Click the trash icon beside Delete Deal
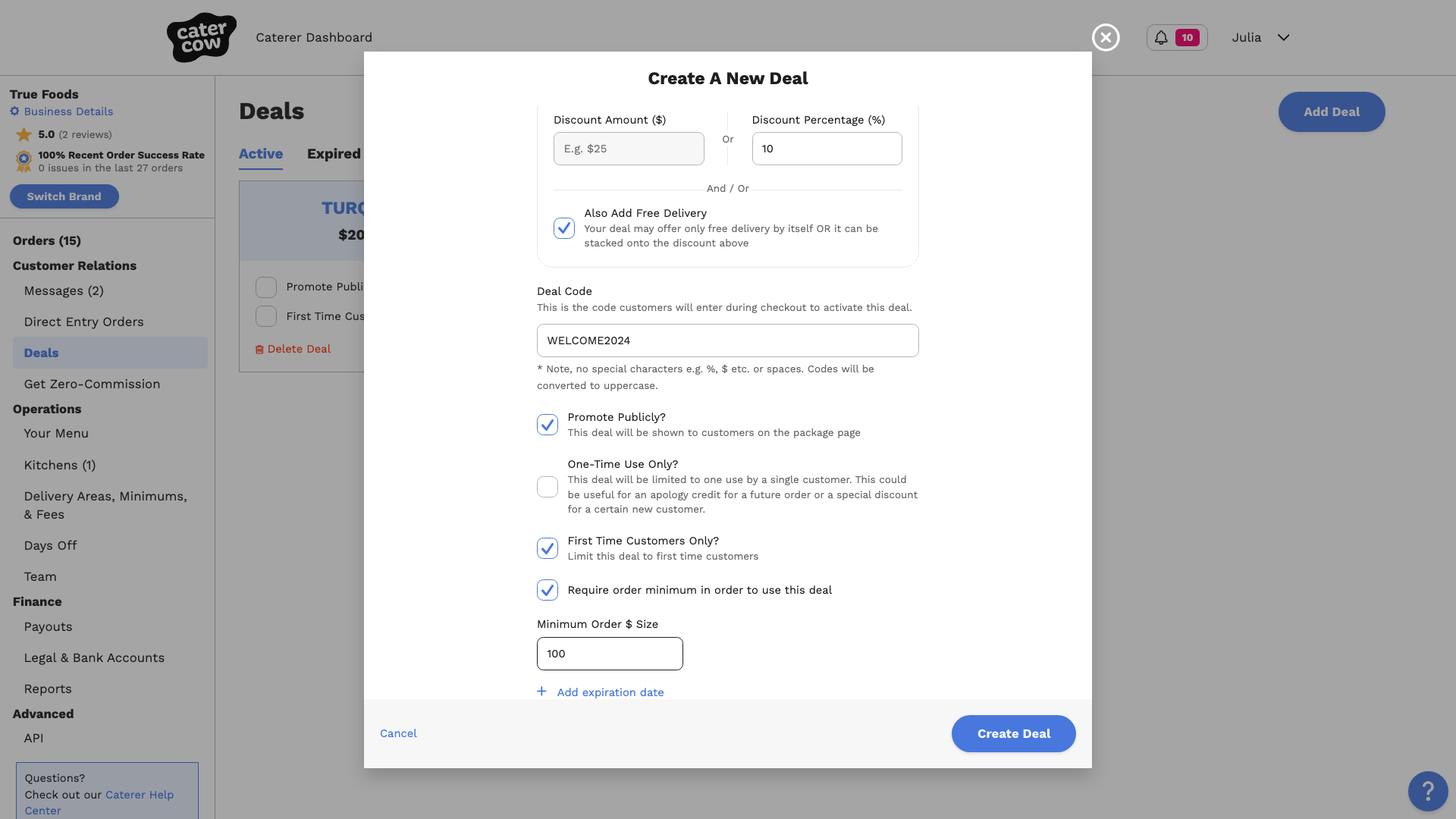This screenshot has width=1456, height=819. coord(259,350)
